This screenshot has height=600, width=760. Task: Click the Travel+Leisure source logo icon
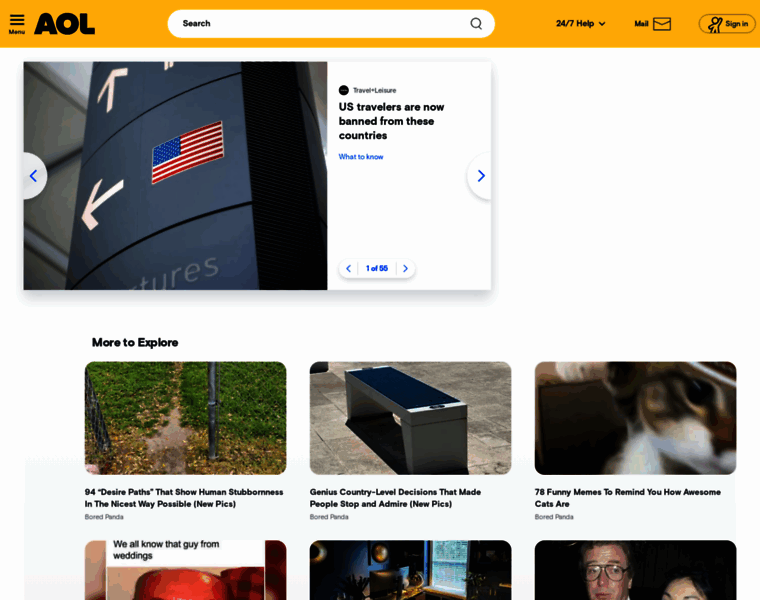pos(344,90)
